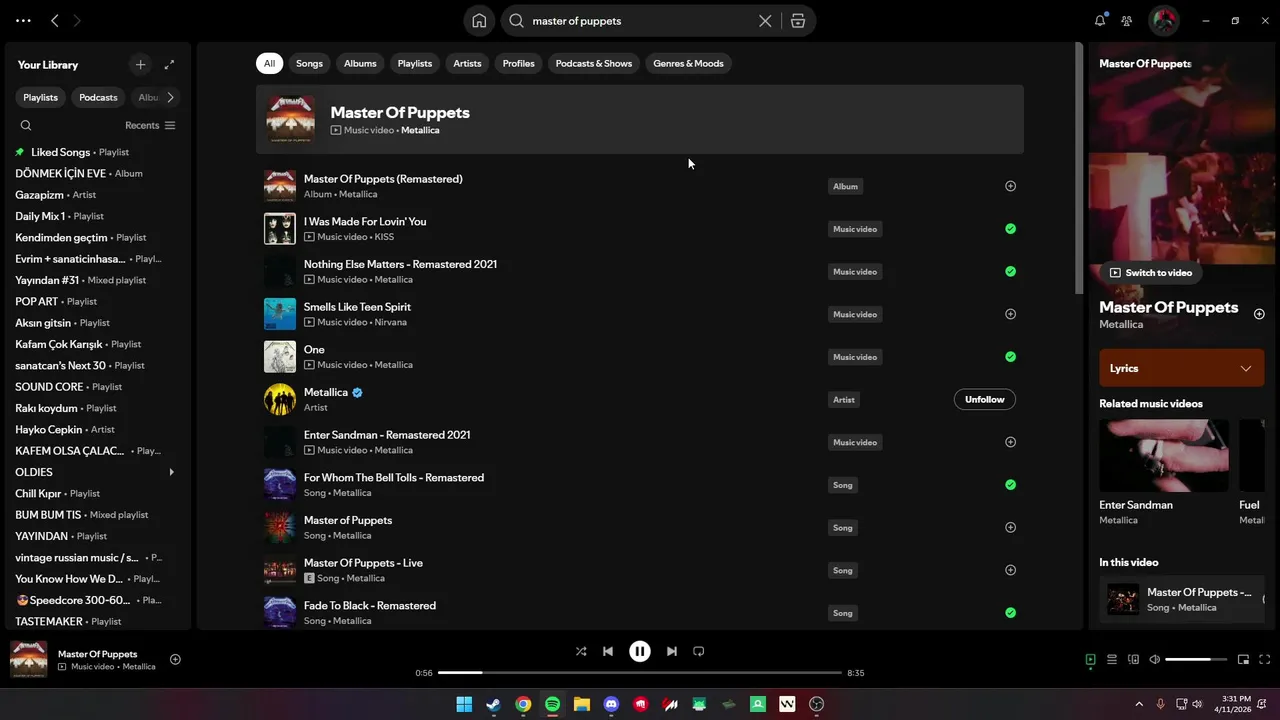Expand the OLDIES folder arrow
1280x720 pixels.
pyautogui.click(x=171, y=472)
